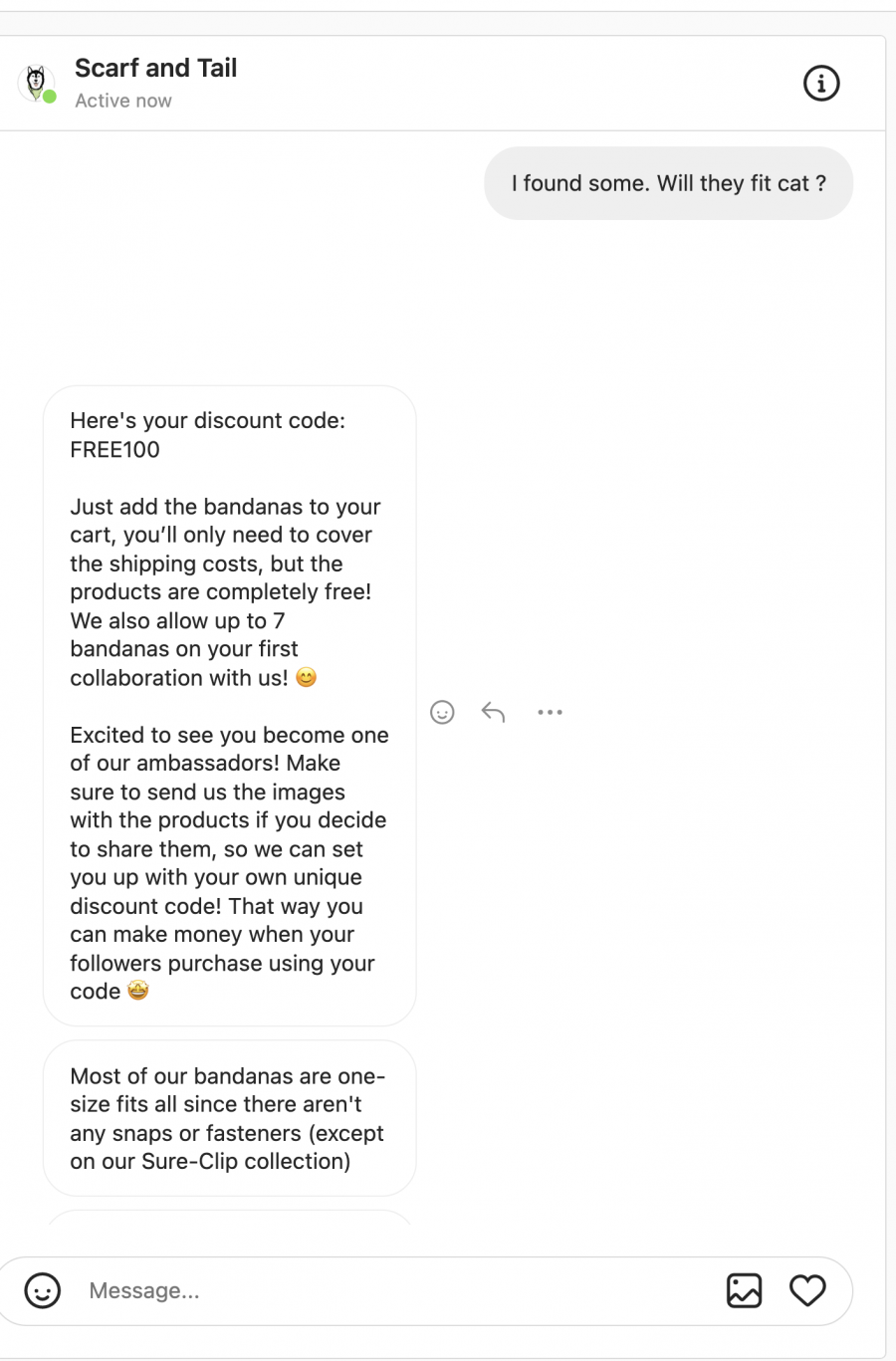Image resolution: width=896 pixels, height=1361 pixels.
Task: Click the Active now status text
Action: point(123,101)
